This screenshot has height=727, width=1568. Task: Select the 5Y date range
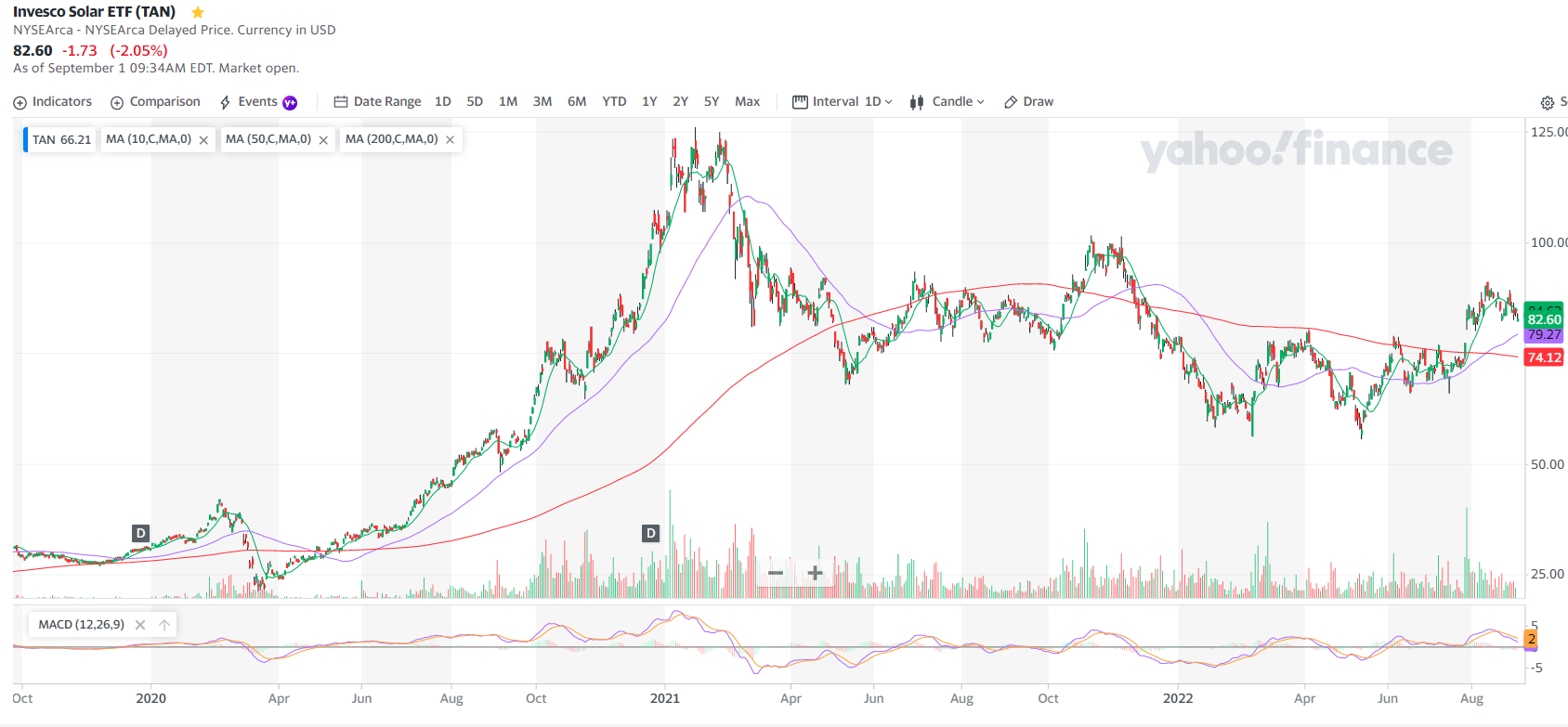712,102
